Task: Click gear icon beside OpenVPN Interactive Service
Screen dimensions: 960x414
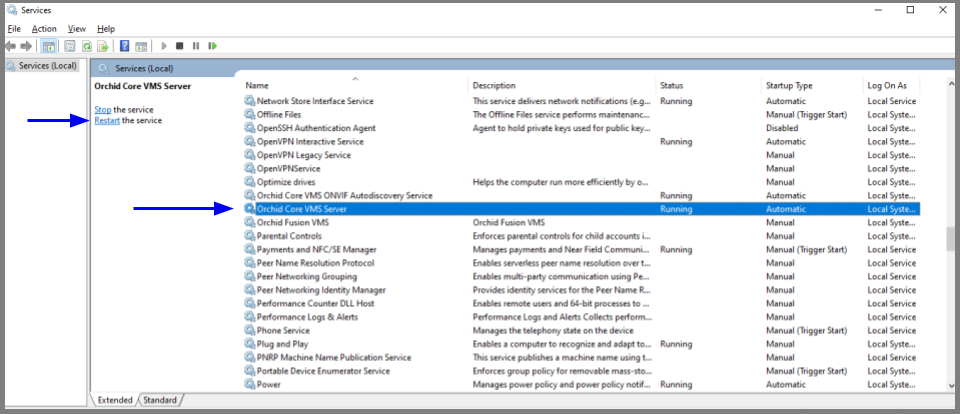Action: click(249, 141)
